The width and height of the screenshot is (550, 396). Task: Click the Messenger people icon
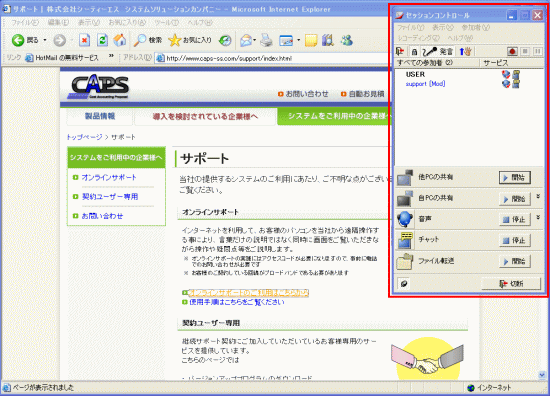[347, 41]
